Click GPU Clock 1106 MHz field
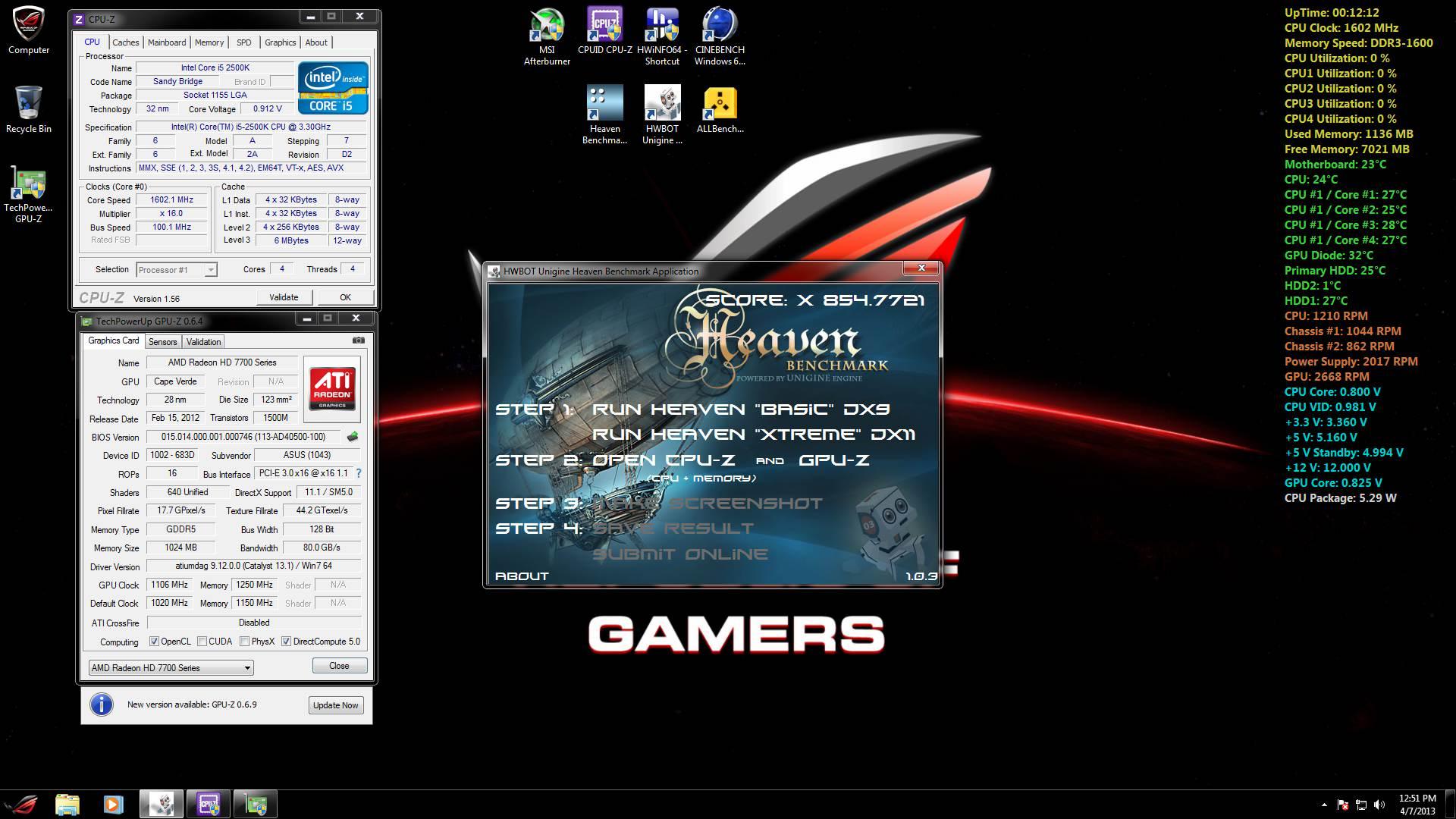 coord(169,585)
